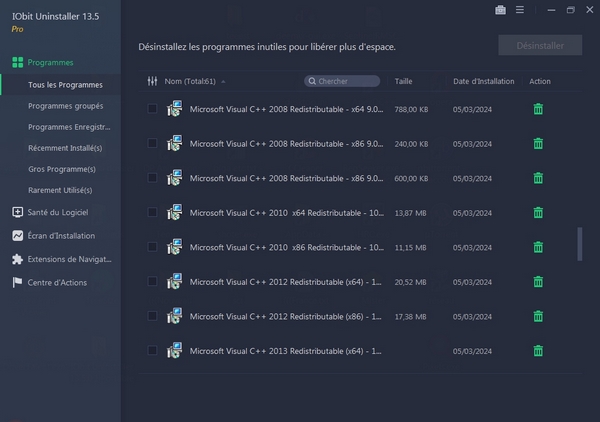This screenshot has height=422, width=600.
Task: Click the vertical scrollbar thumb of the program list
Action: coord(579,244)
